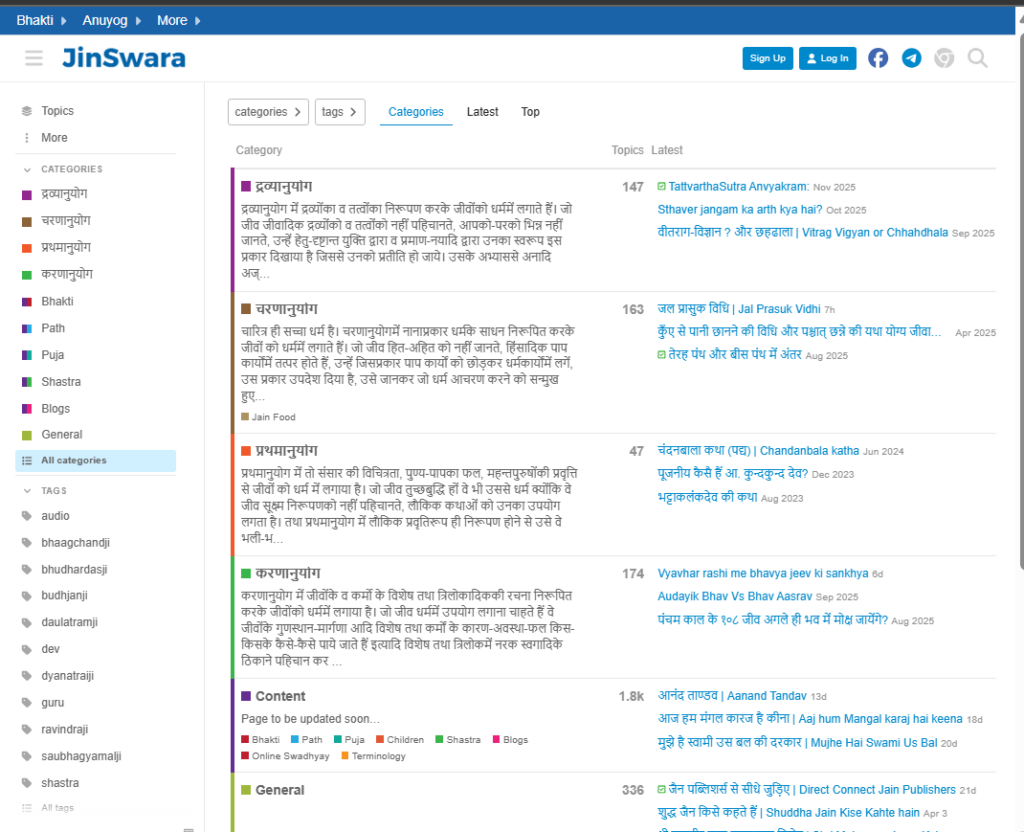Open the Content category heading
Screen dimensions: 1024x832
(280, 696)
